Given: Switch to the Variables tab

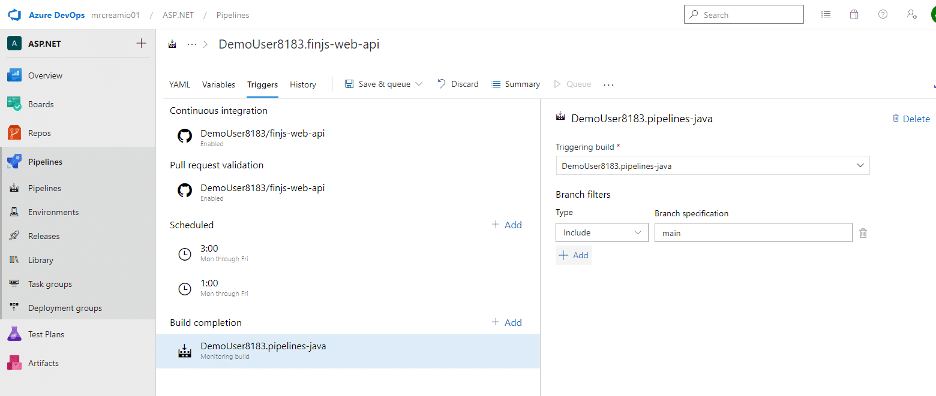Looking at the screenshot, I should pyautogui.click(x=218, y=84).
